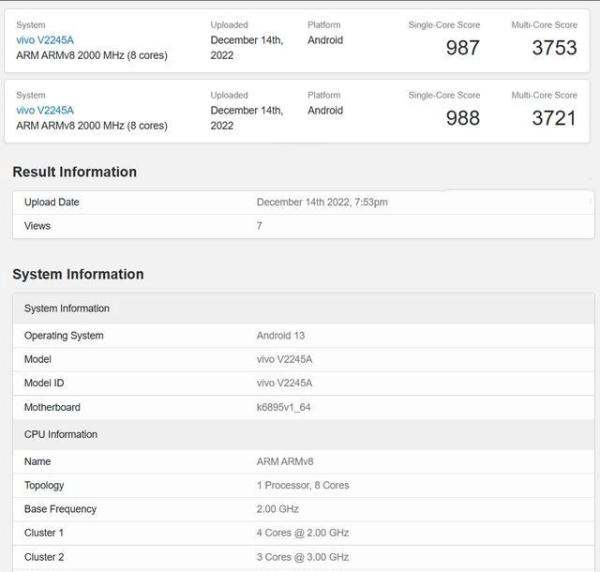Select the System Information section heading
The height and width of the screenshot is (572, 600).
(x=78, y=274)
